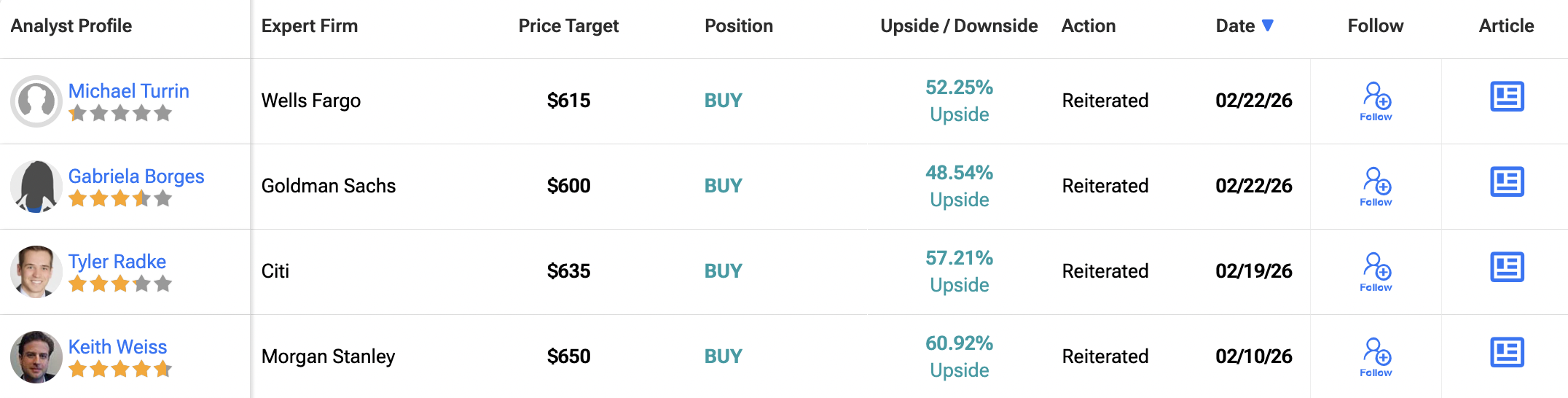Image resolution: width=1568 pixels, height=398 pixels.
Task: Open the Citi article icon
Action: point(1507,268)
